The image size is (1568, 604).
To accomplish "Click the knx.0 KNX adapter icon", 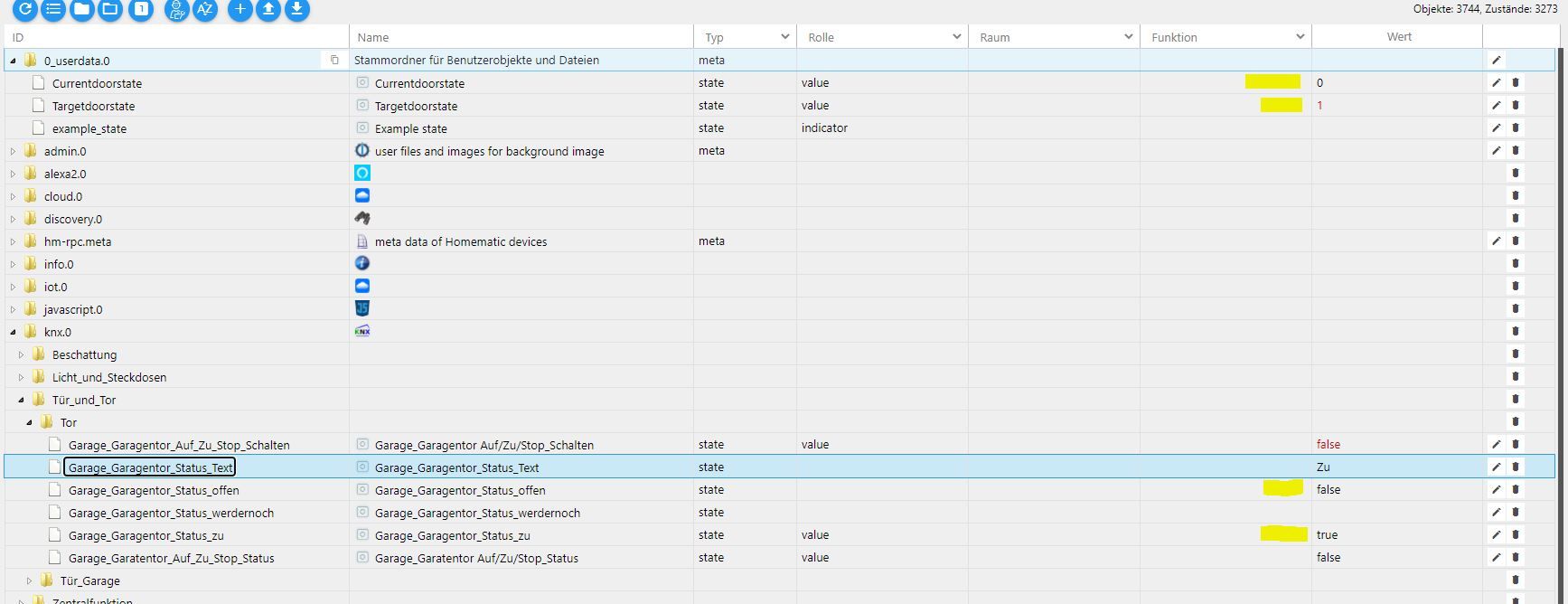I will coord(362,331).
